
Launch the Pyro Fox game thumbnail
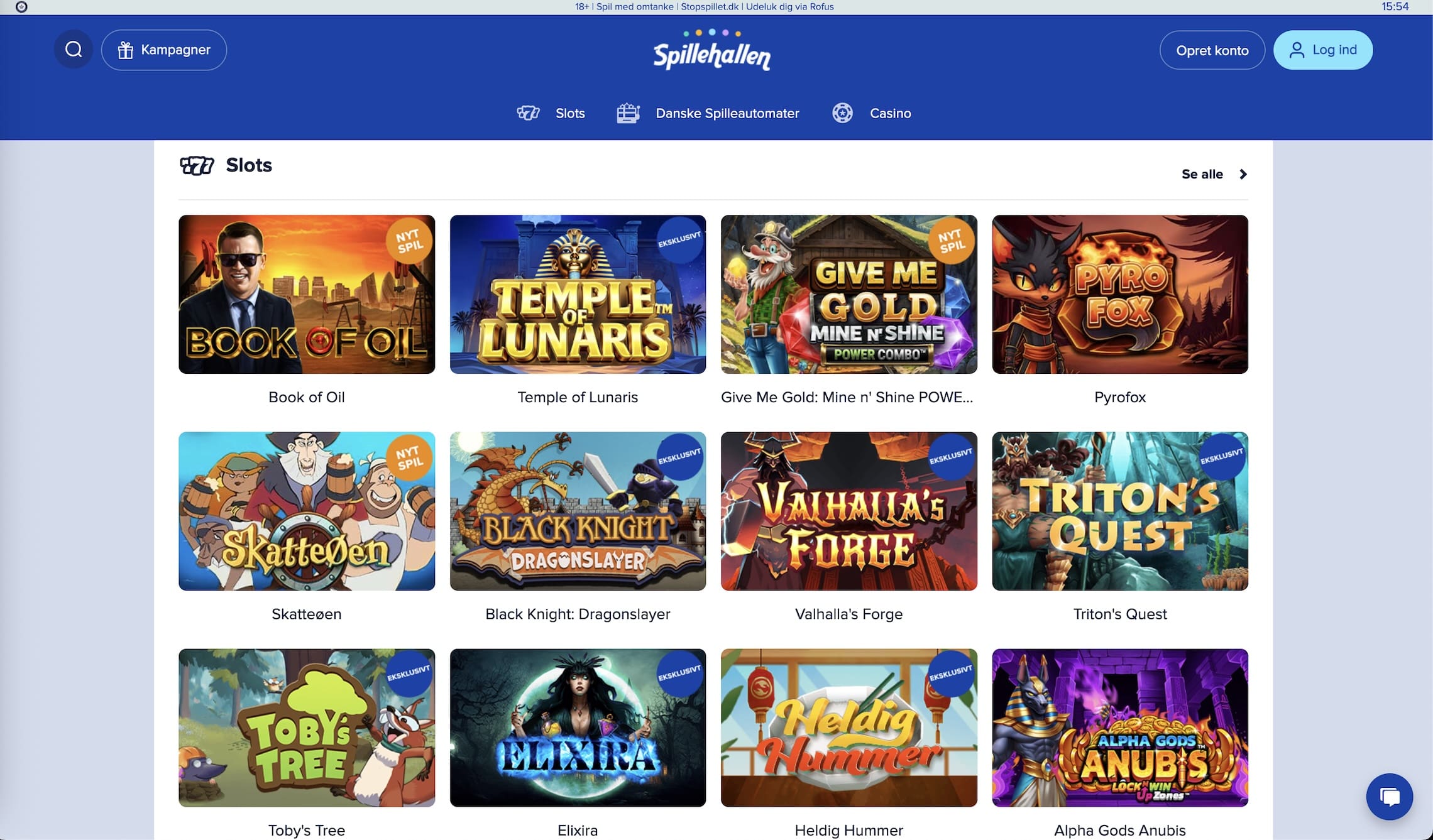point(1120,294)
